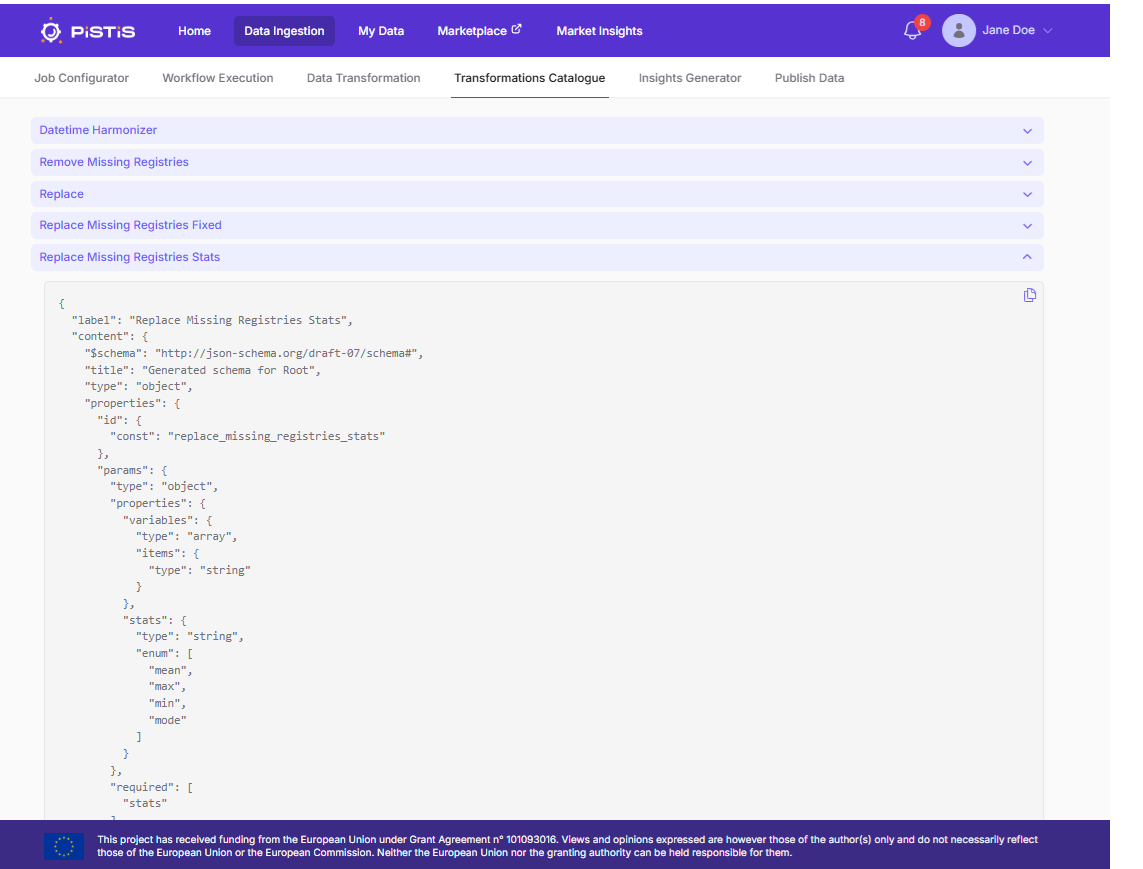The image size is (1143, 869).
Task: Expand the Remove Missing Registries chevron
Action: (x=1027, y=163)
